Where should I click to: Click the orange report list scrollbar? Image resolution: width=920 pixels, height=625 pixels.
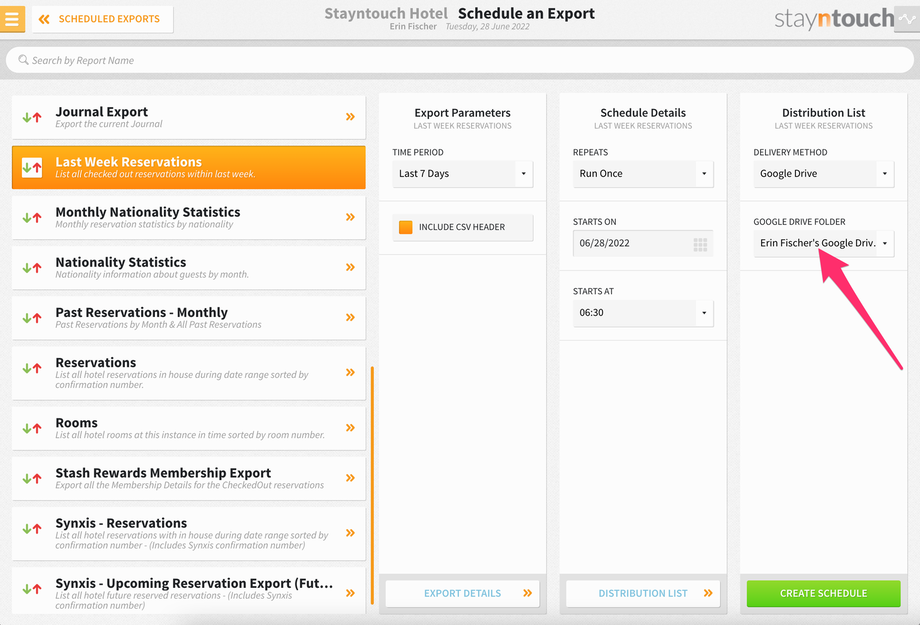pyautogui.click(x=373, y=485)
